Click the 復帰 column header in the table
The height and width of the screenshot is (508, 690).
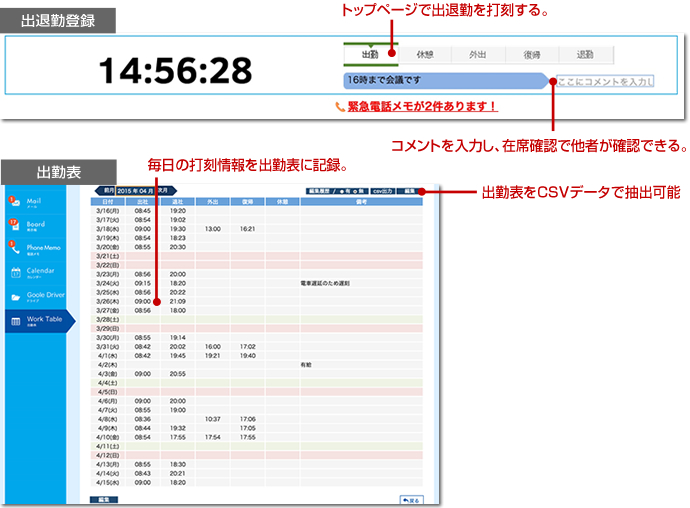click(248, 202)
